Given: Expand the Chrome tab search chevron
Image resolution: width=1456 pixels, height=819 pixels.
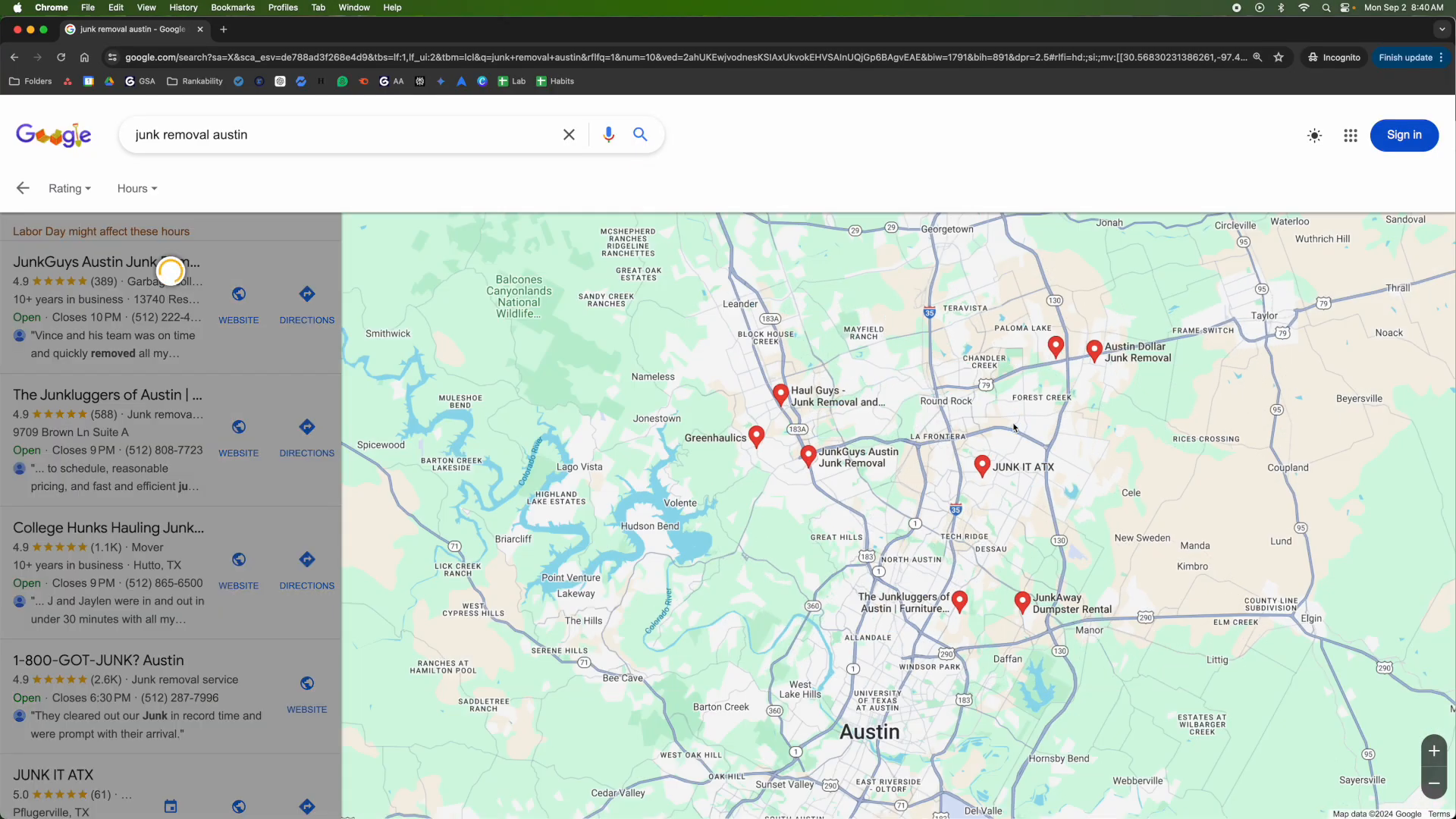Looking at the screenshot, I should click(1442, 30).
